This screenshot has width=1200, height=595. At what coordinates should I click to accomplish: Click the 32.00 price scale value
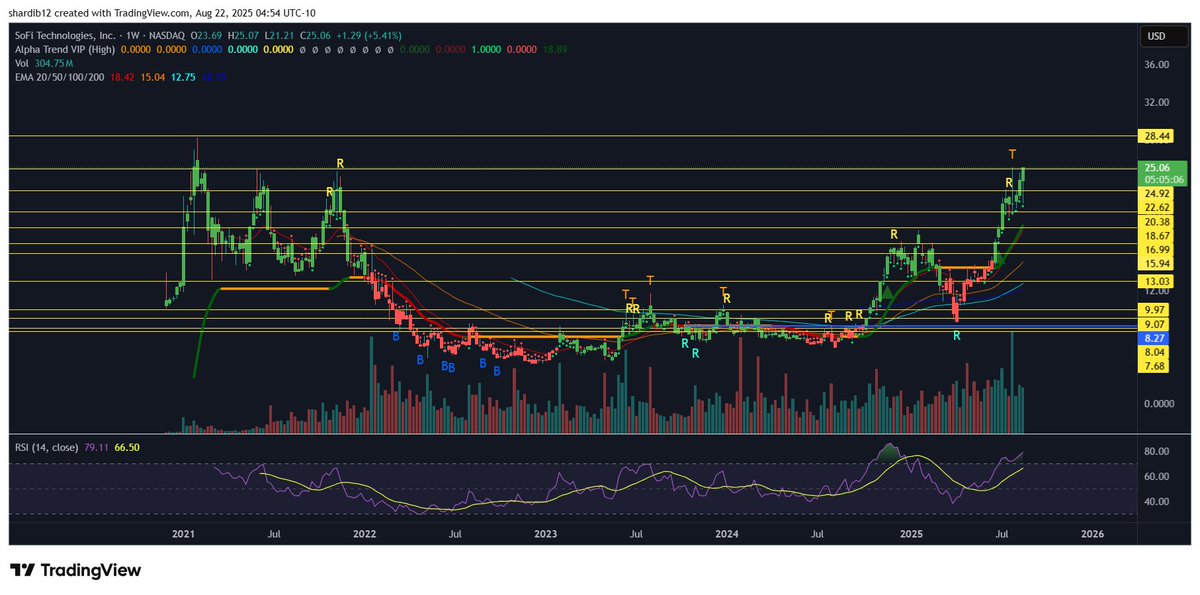tap(1157, 102)
